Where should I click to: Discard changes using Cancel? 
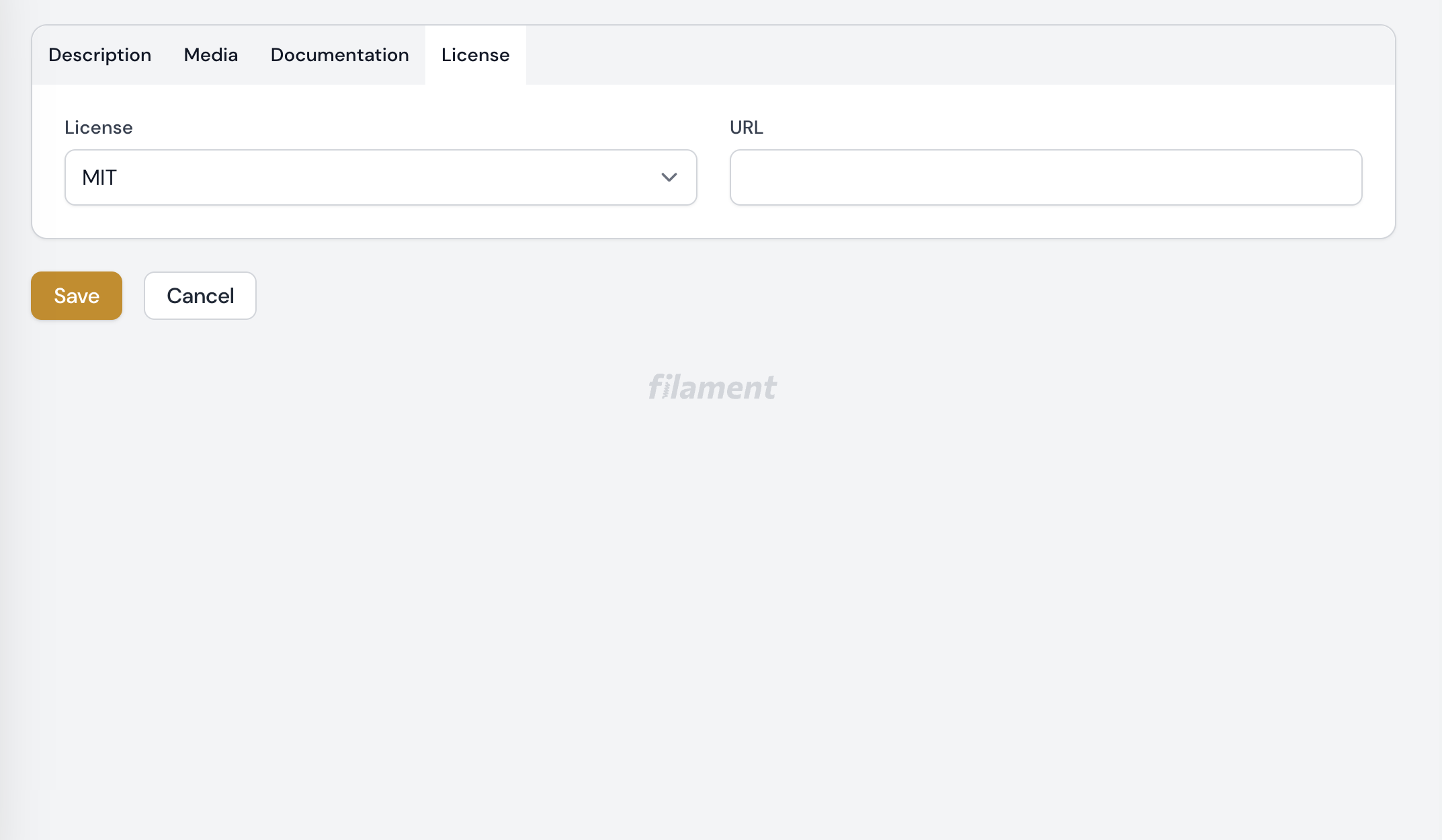tap(200, 296)
